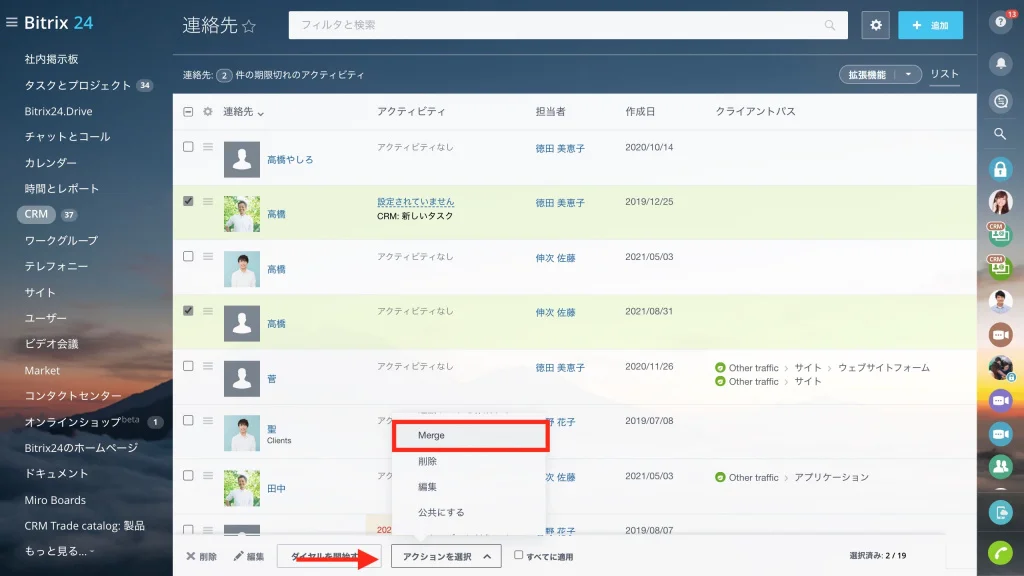Viewport: 1024px width, 576px height.
Task: Star the 連絡先 page as favorite
Action: [249, 26]
